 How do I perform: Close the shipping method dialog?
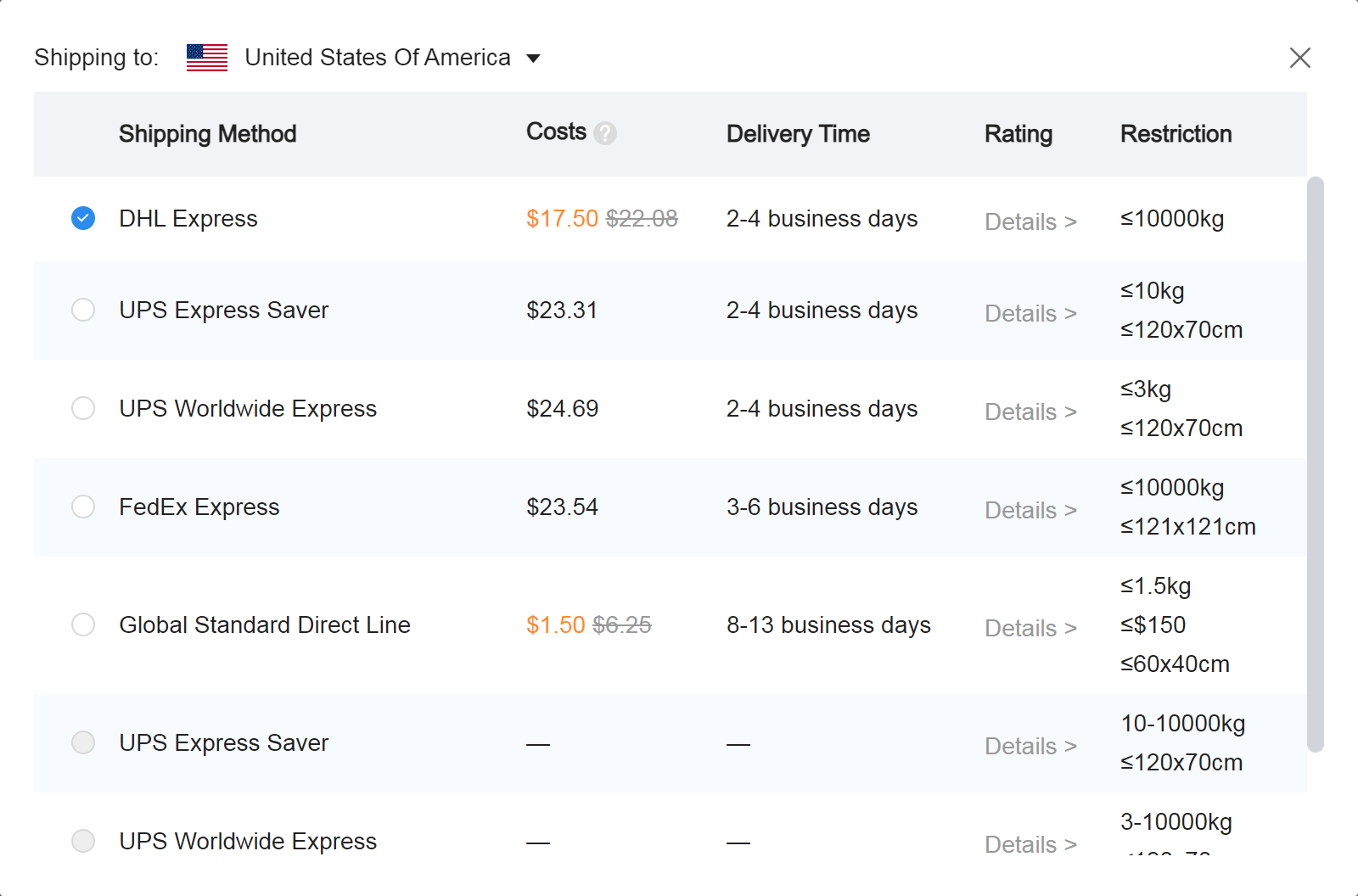(x=1299, y=58)
